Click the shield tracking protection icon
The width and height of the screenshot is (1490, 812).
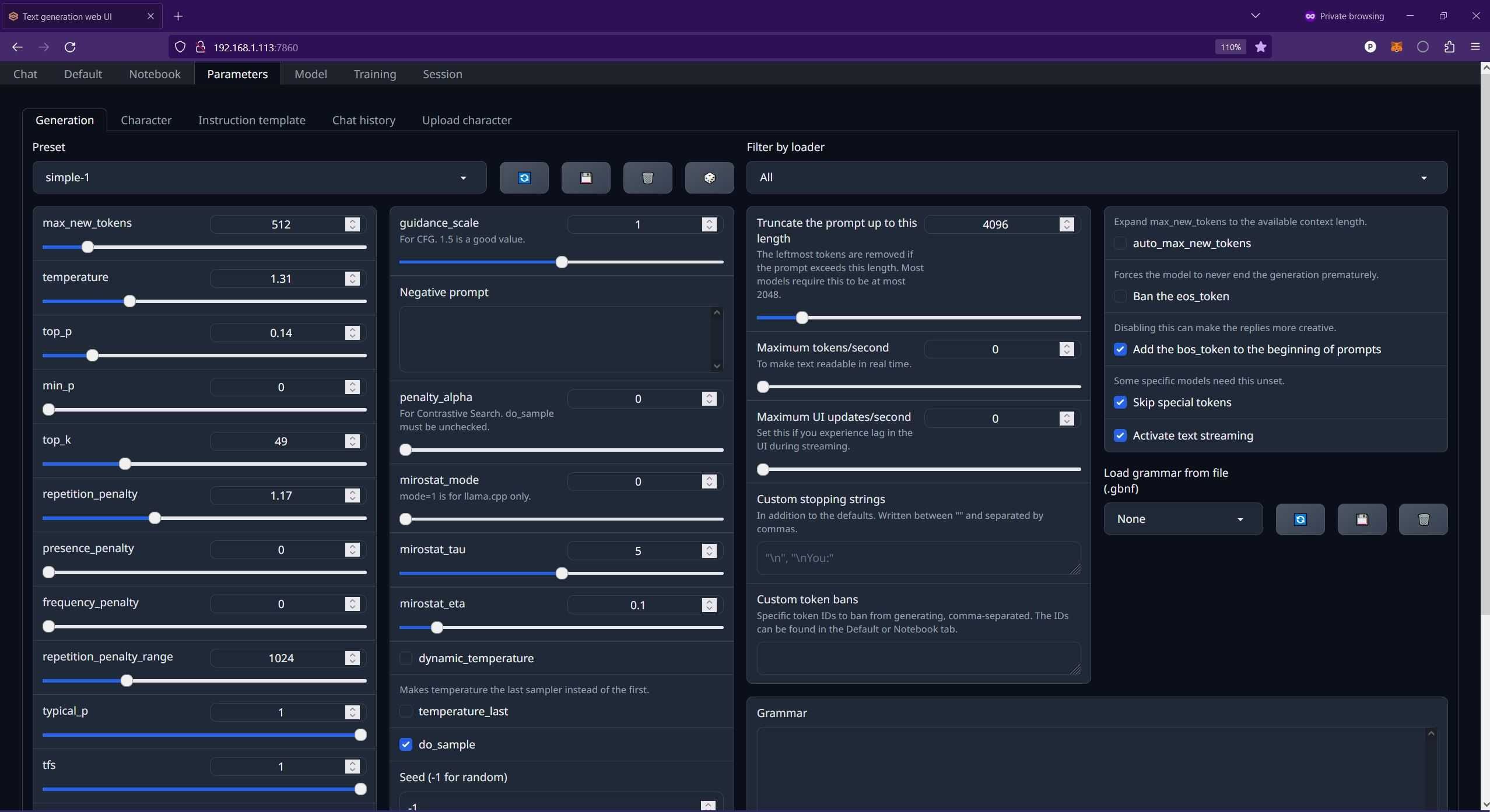(x=180, y=47)
